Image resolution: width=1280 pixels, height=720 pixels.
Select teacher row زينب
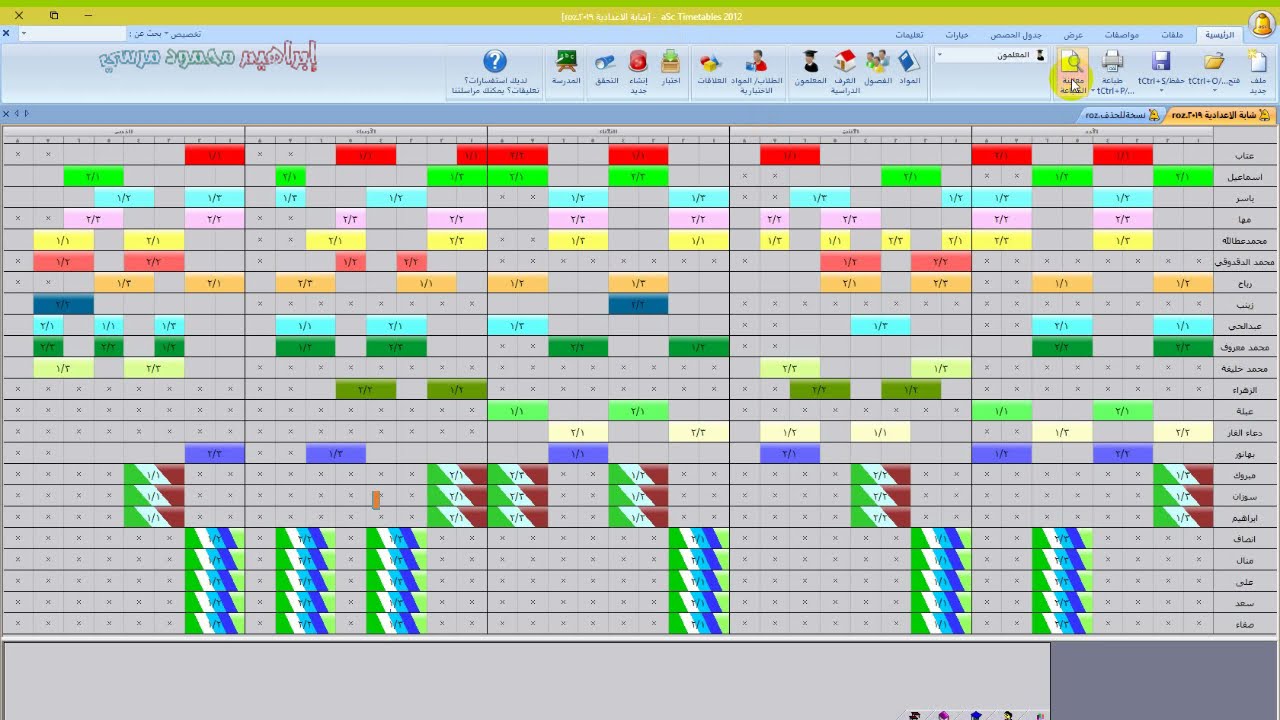click(1244, 305)
